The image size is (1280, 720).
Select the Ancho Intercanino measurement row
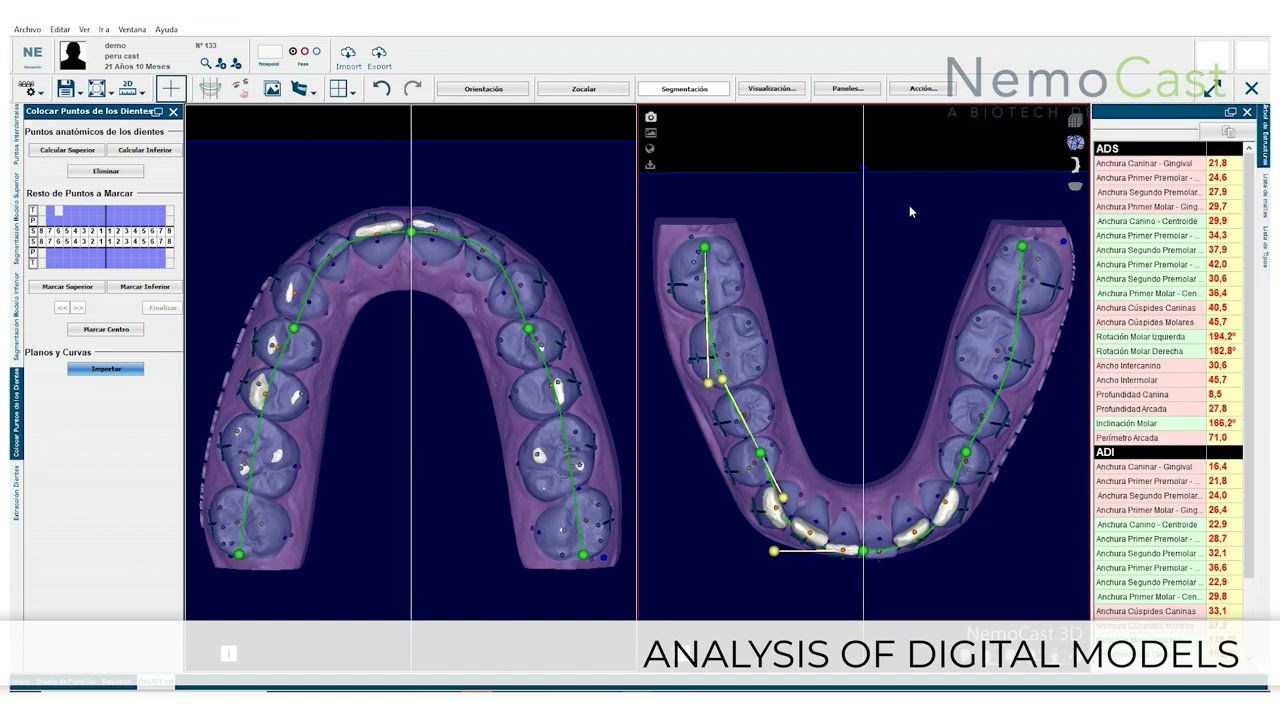(1168, 366)
